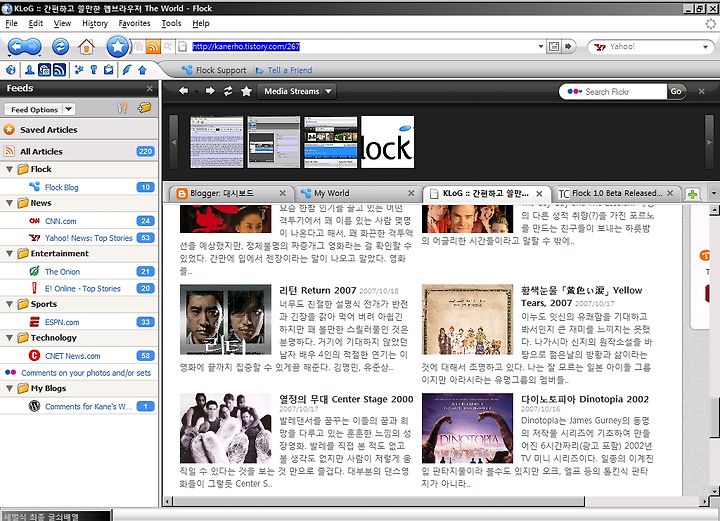
Task: Open the Feed Options dropdown
Action: pos(40,109)
